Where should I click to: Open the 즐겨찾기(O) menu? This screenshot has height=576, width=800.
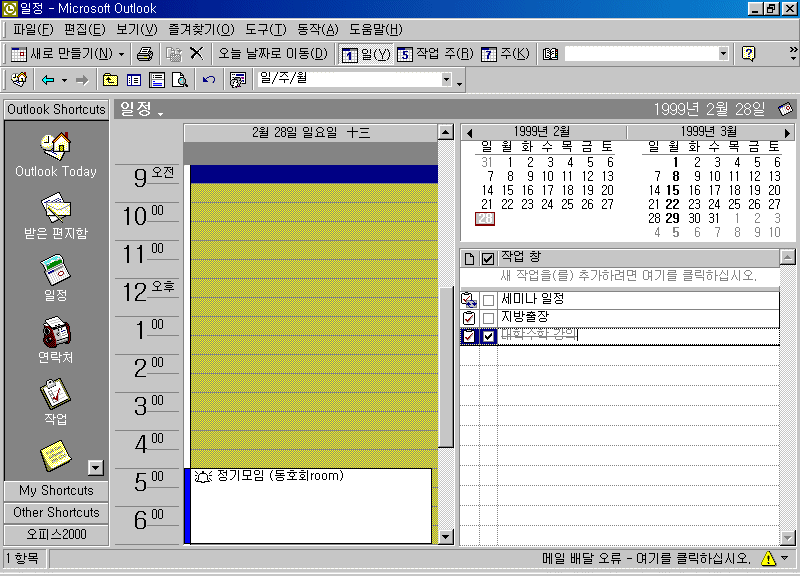203,29
